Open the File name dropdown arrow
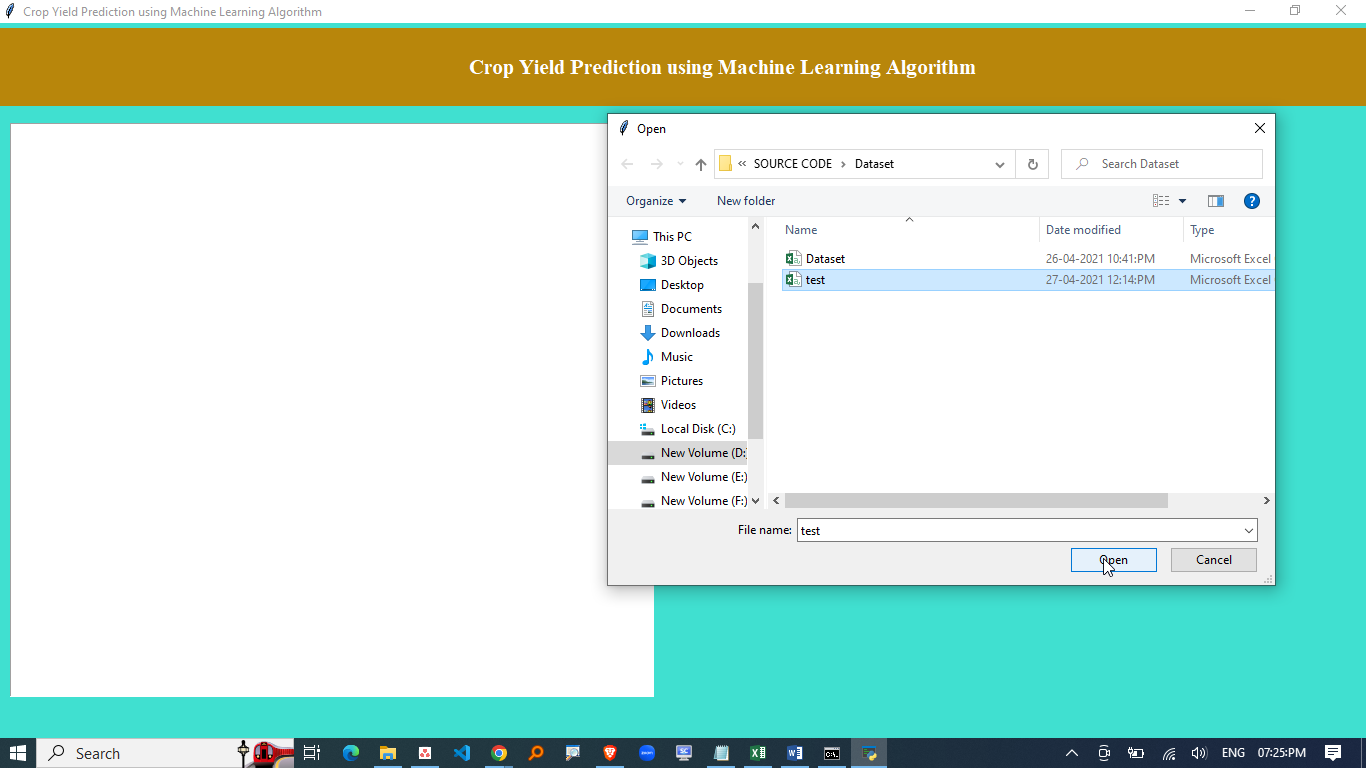 [1248, 531]
